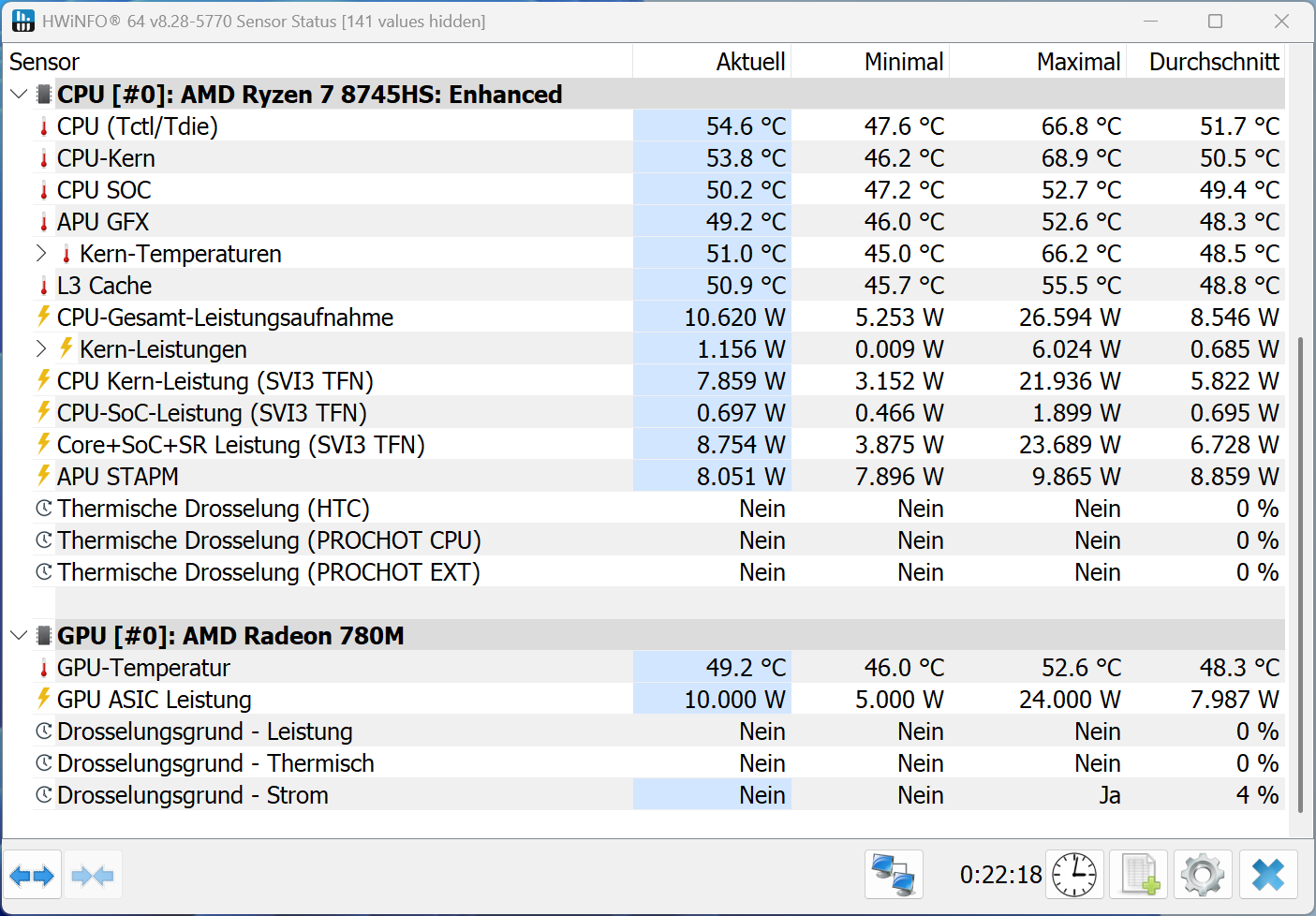1316x916 pixels.
Task: Click clock icon beside Thermische Drosselung (HTC)
Action: 43,509
